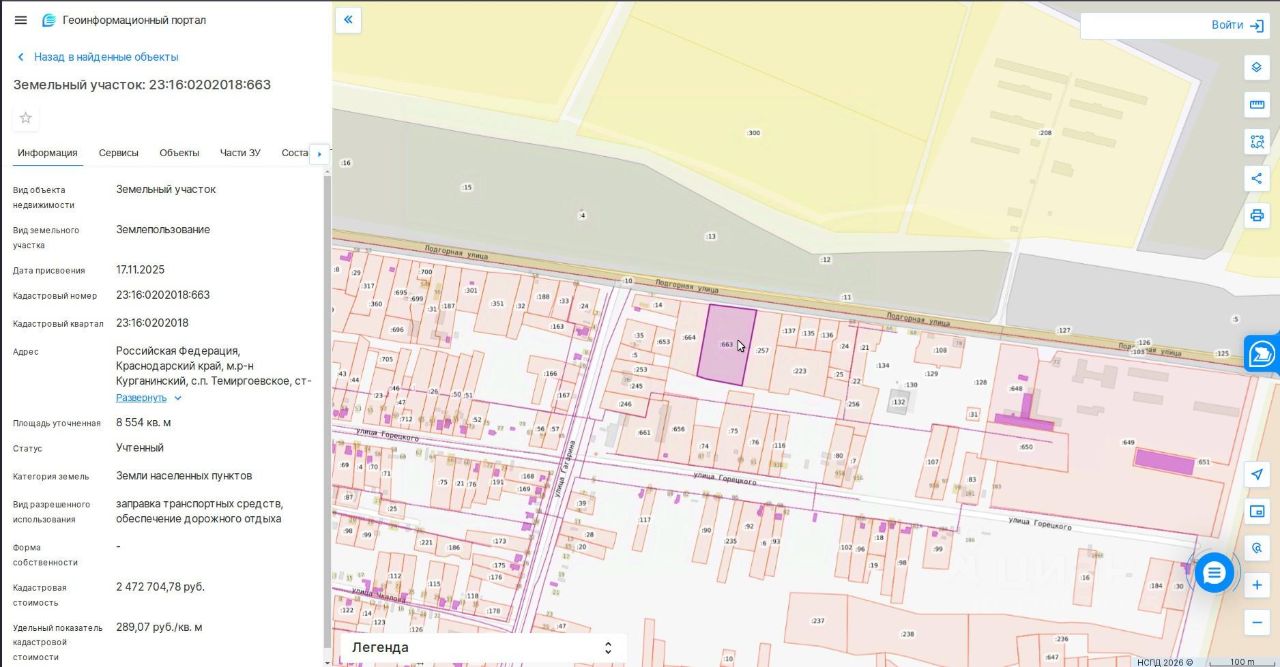Open the chat support round button
1280x667 pixels.
(1214, 573)
